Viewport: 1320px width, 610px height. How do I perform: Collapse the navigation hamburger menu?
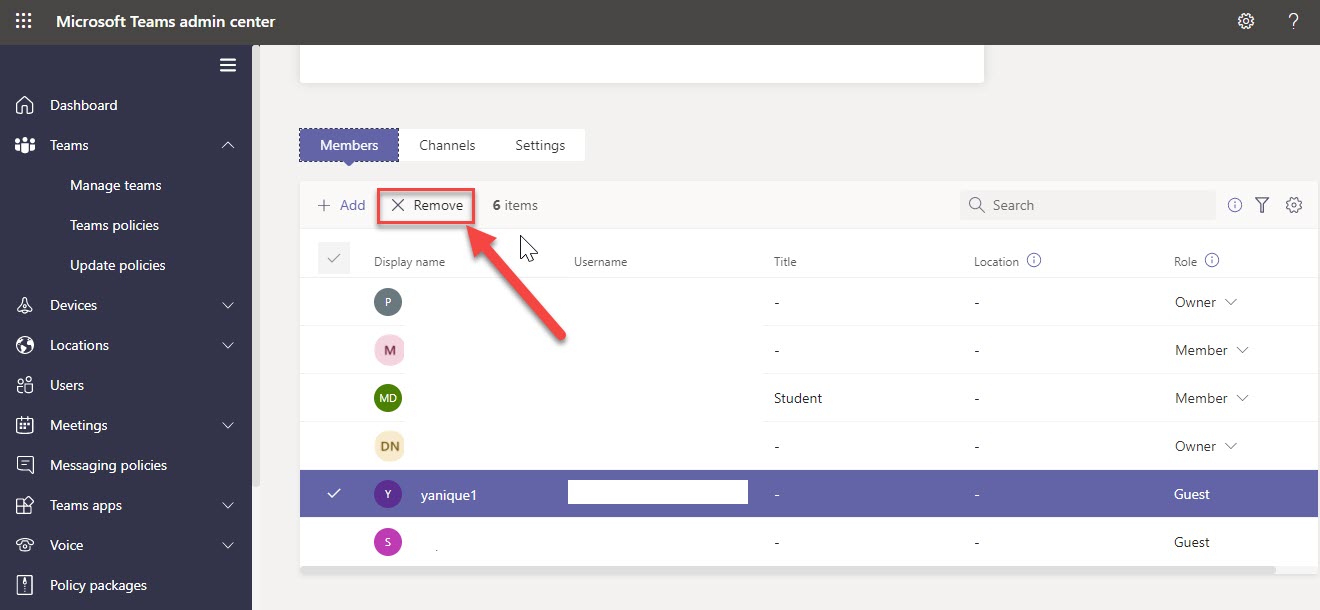(228, 65)
